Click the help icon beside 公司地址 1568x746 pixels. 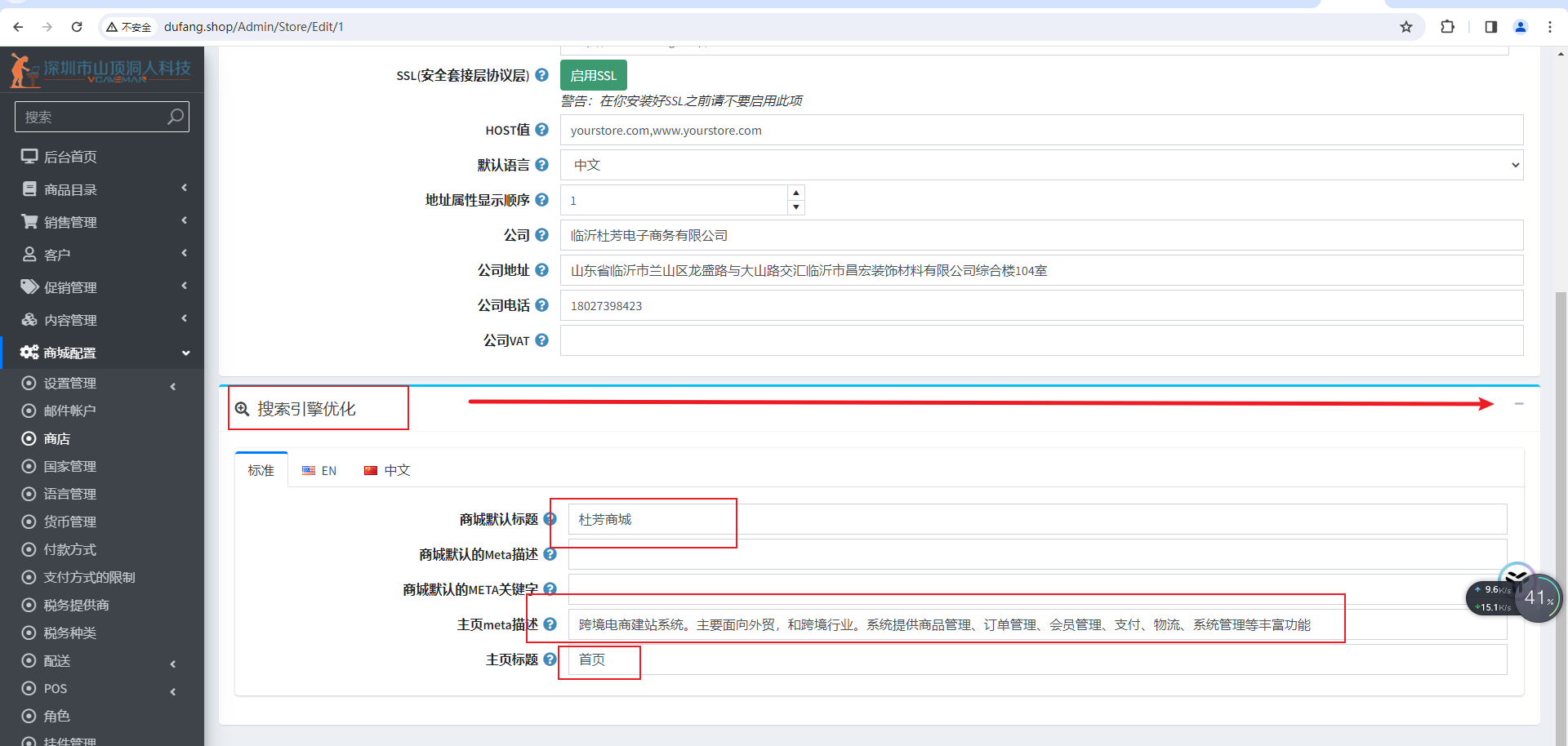pyautogui.click(x=541, y=270)
